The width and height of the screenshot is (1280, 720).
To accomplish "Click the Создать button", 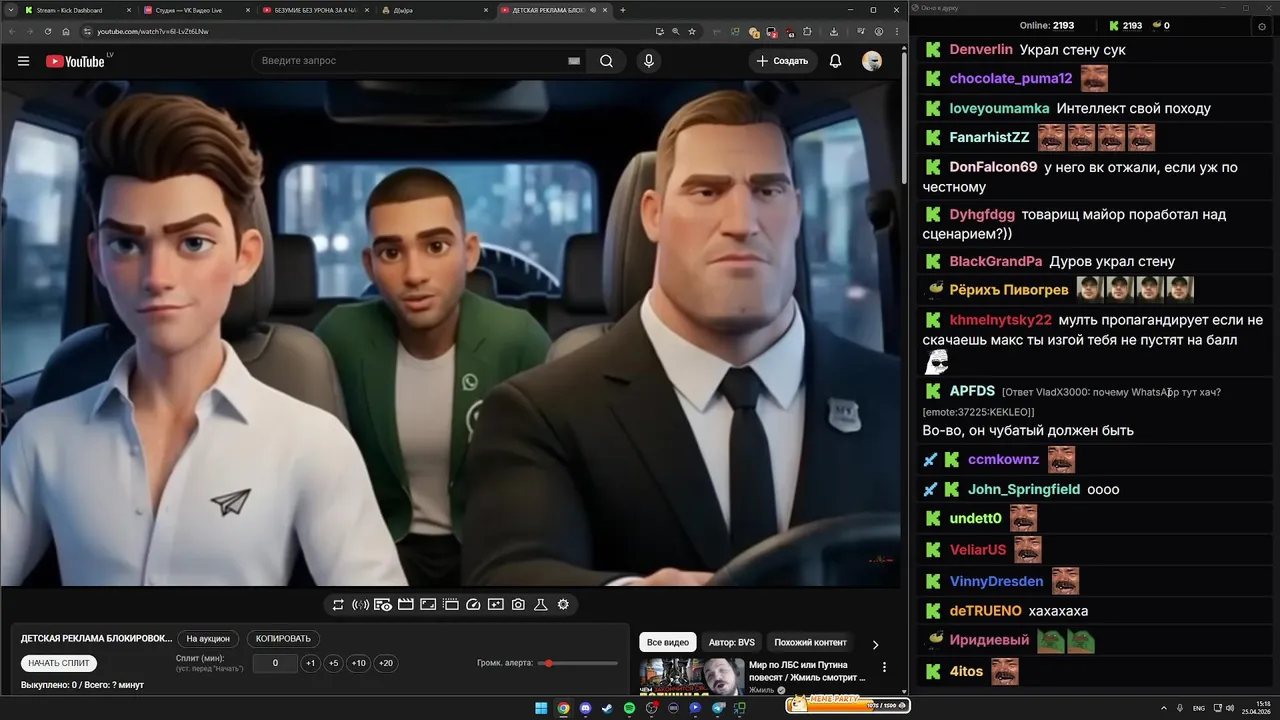I will click(782, 61).
